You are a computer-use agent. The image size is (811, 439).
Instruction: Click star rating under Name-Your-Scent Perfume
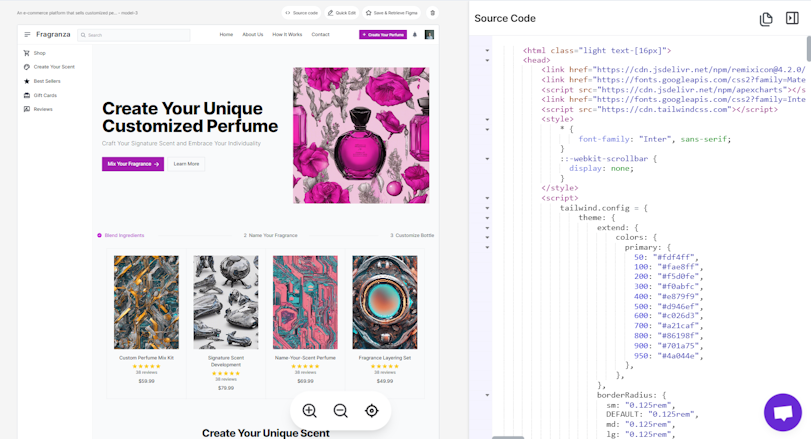coord(305,366)
